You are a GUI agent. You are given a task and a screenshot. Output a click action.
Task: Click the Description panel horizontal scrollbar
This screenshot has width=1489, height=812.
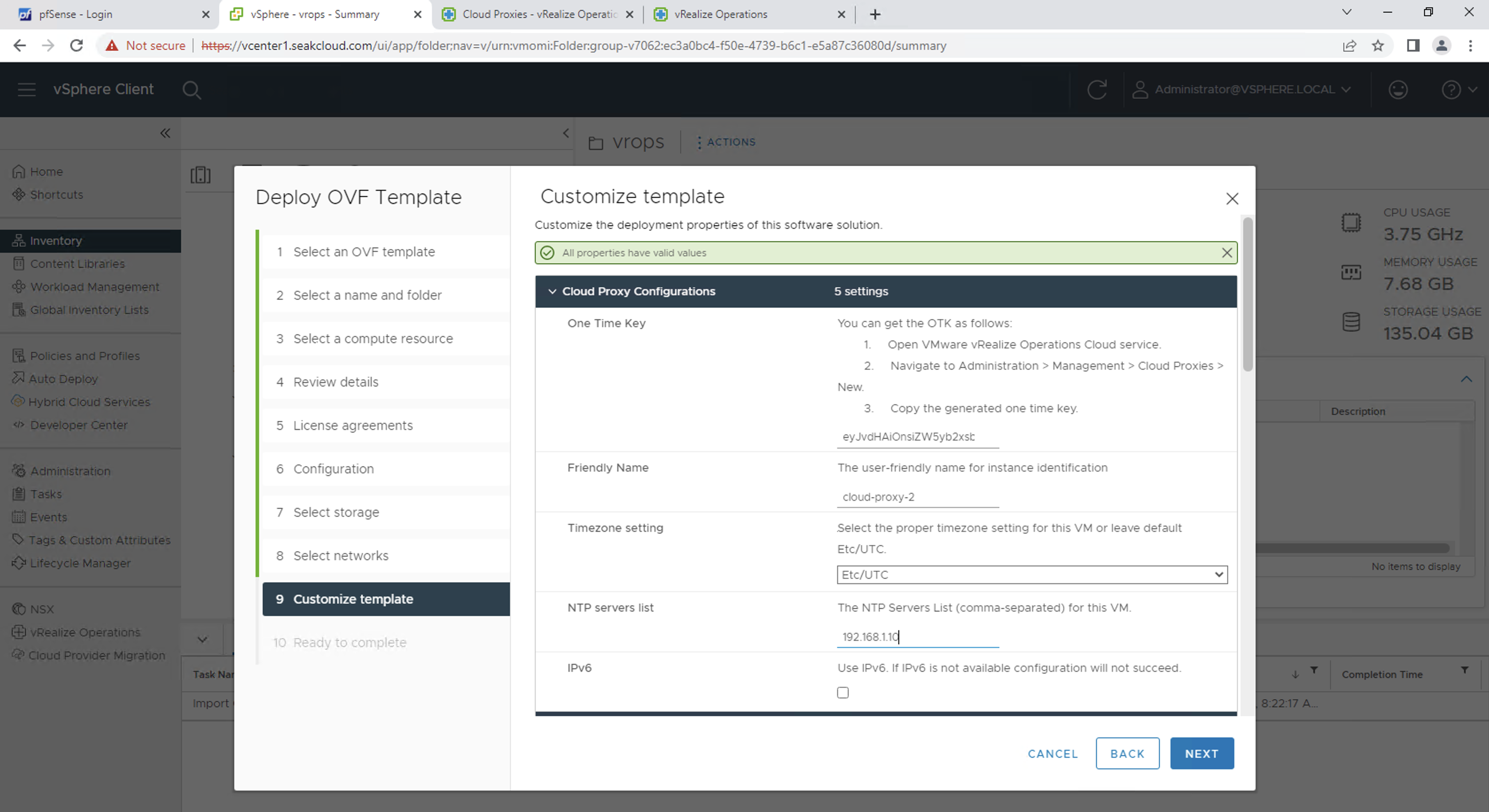tap(1352, 548)
